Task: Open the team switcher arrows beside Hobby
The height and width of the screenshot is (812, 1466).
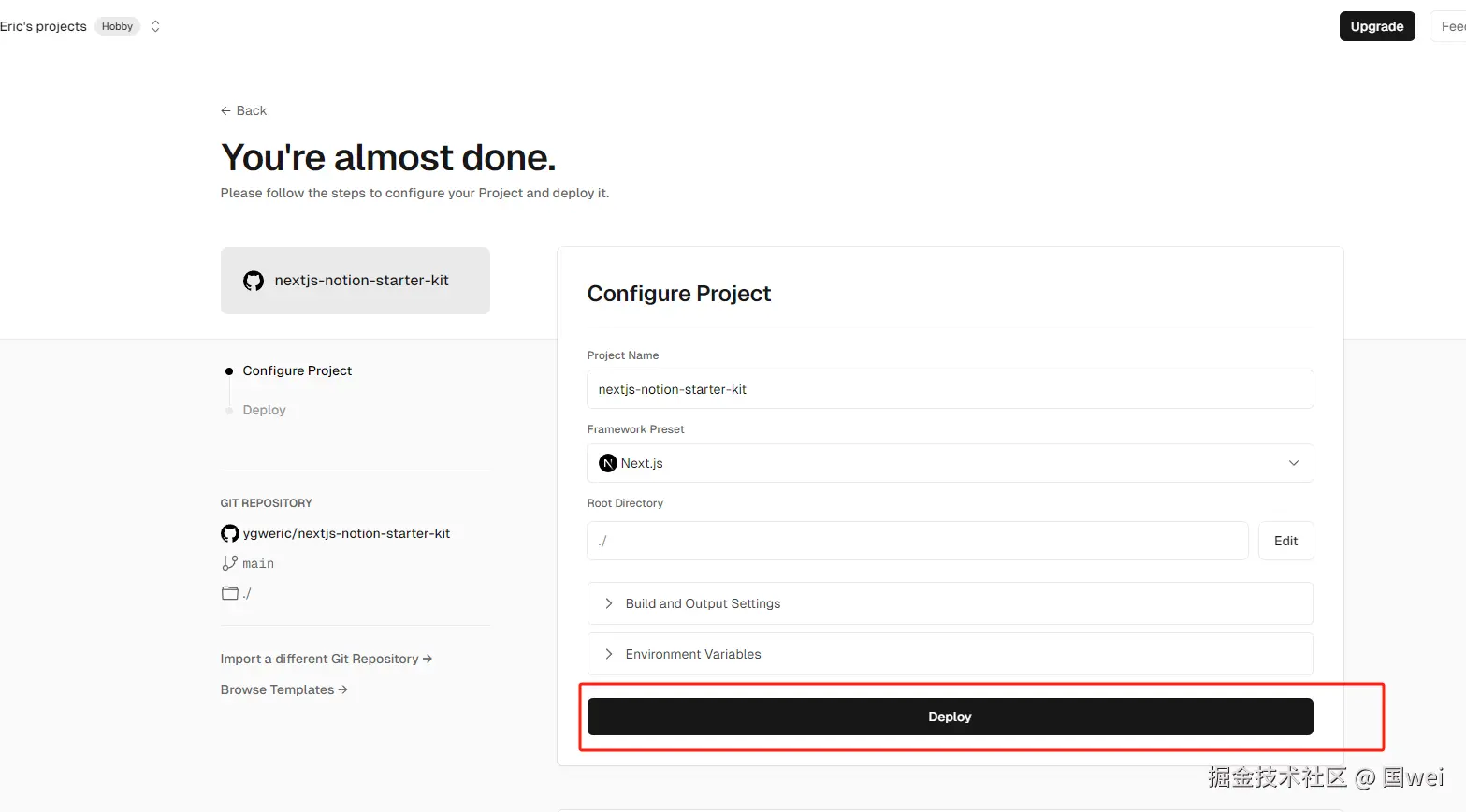Action: click(155, 26)
